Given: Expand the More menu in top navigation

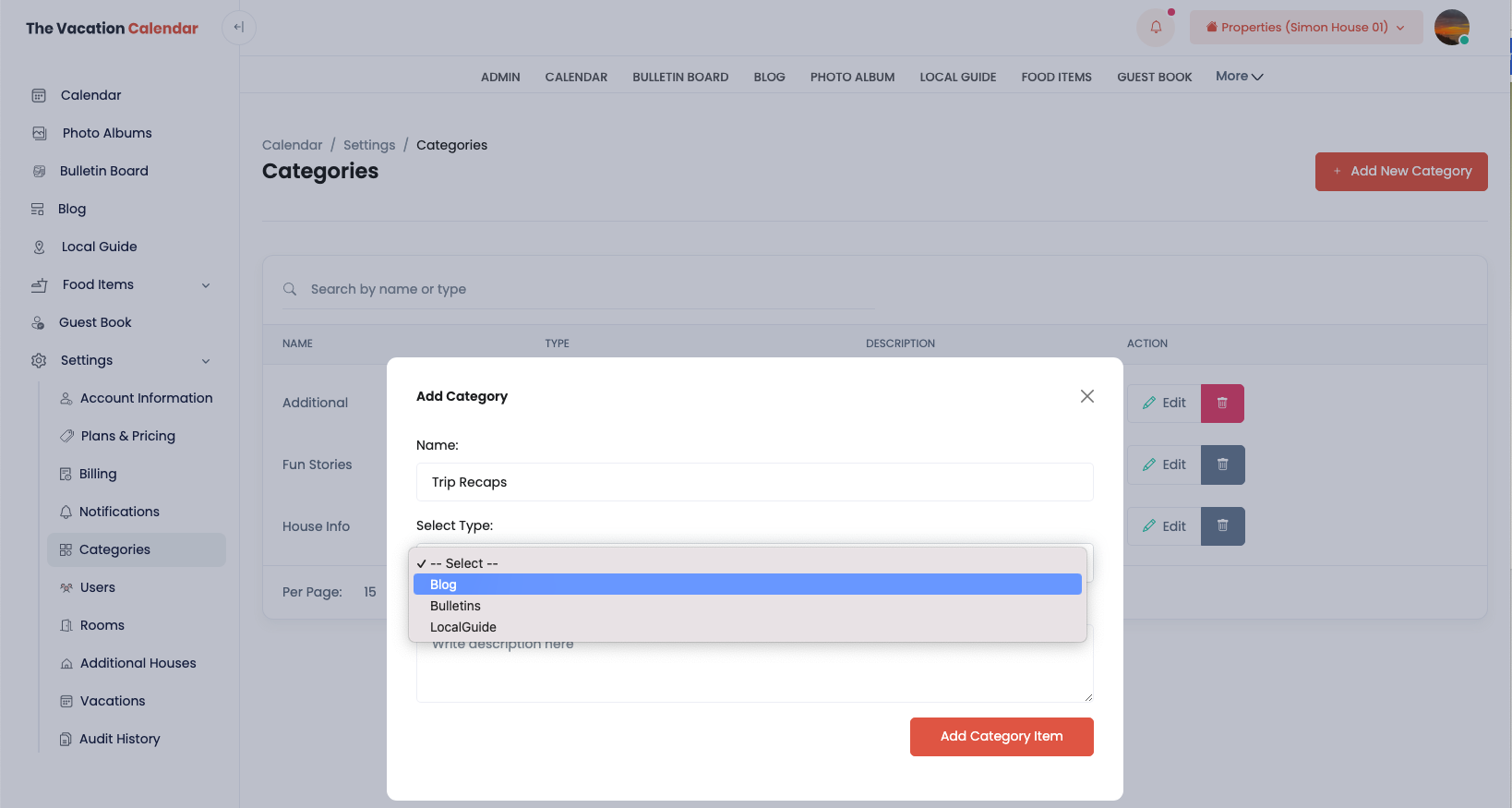Looking at the screenshot, I should click(1239, 77).
